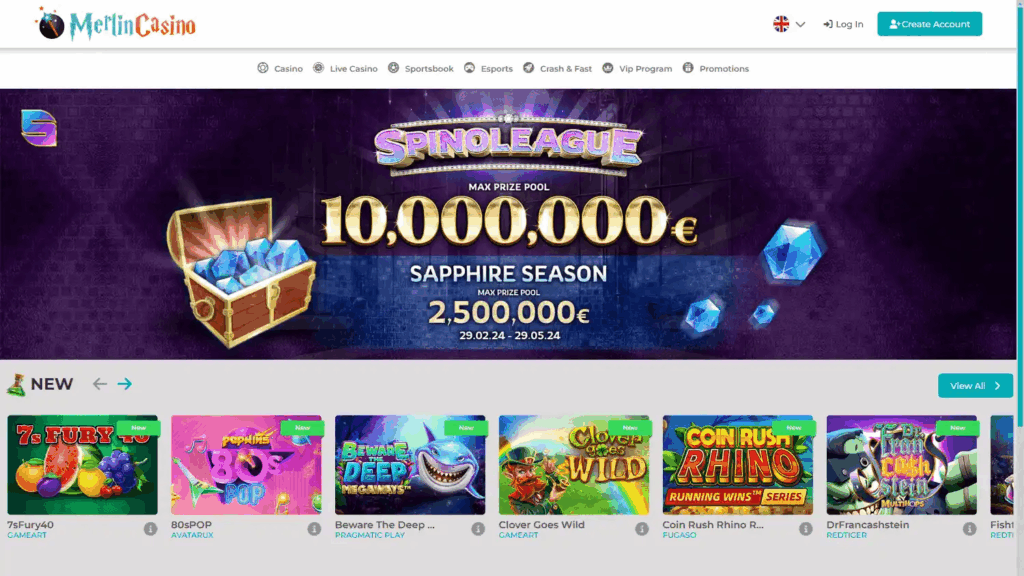Click the Create Account button
Image resolution: width=1024 pixels, height=576 pixels.
[929, 24]
